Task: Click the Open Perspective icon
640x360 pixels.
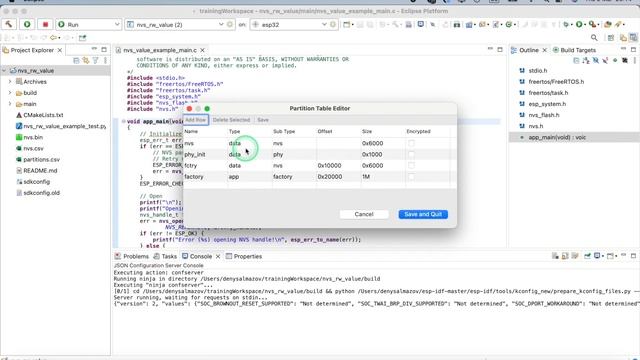Action: click(x=611, y=38)
